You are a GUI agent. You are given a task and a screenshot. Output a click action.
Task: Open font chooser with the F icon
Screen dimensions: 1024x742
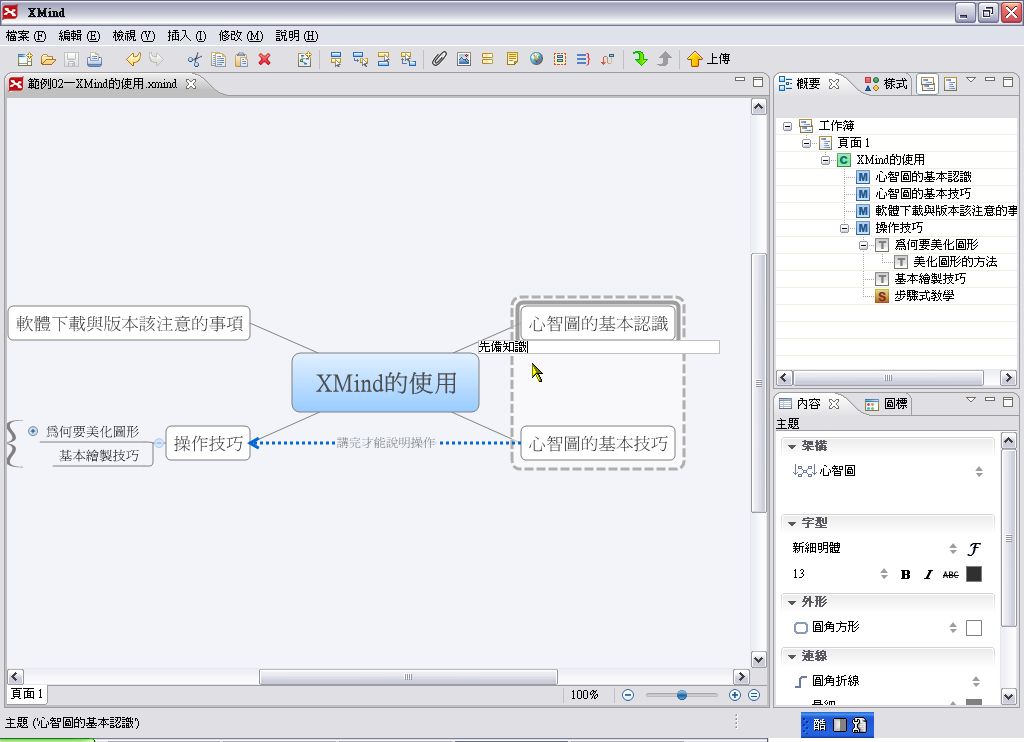[974, 549]
